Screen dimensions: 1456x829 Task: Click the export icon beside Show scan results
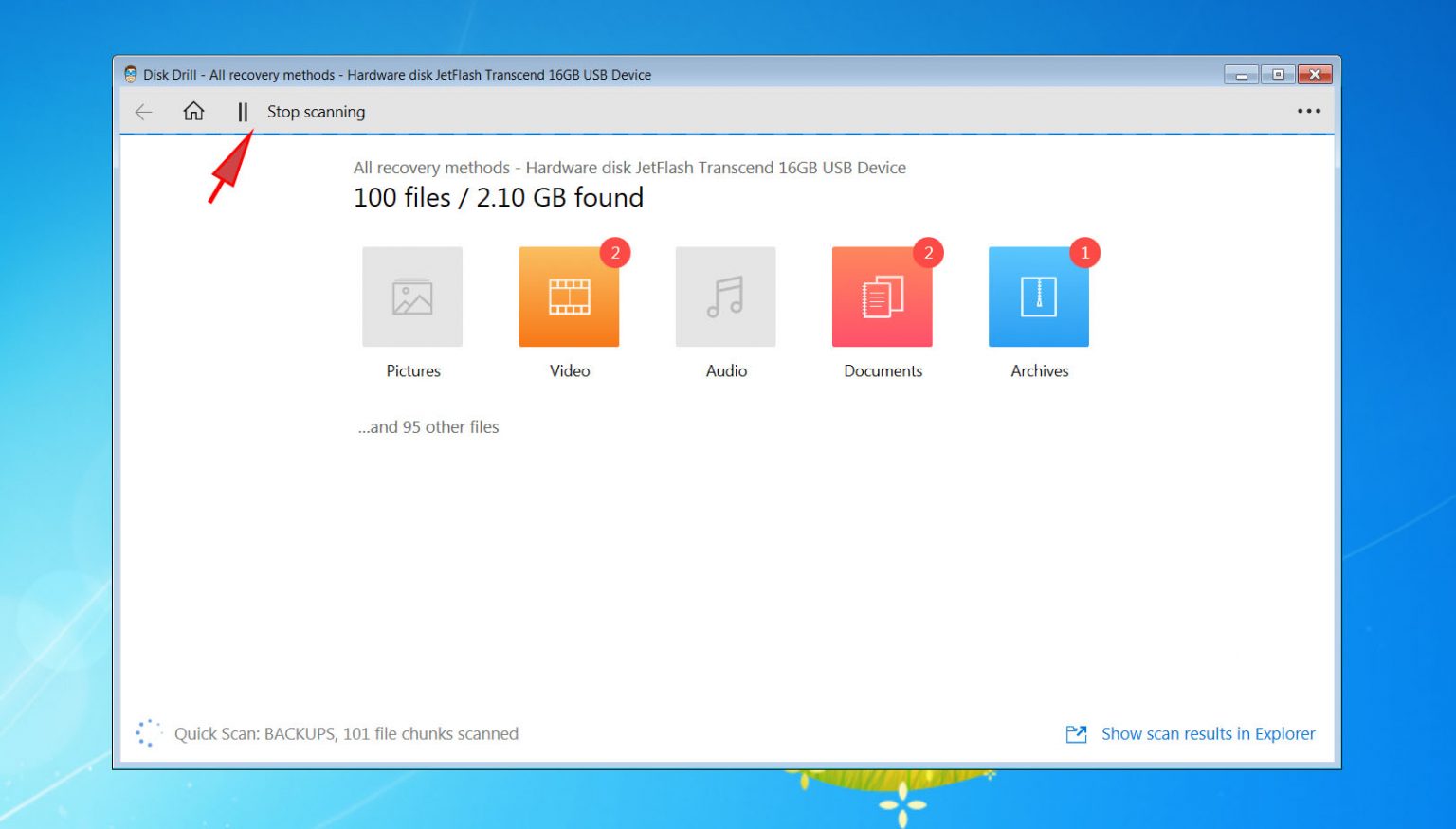click(x=1076, y=734)
